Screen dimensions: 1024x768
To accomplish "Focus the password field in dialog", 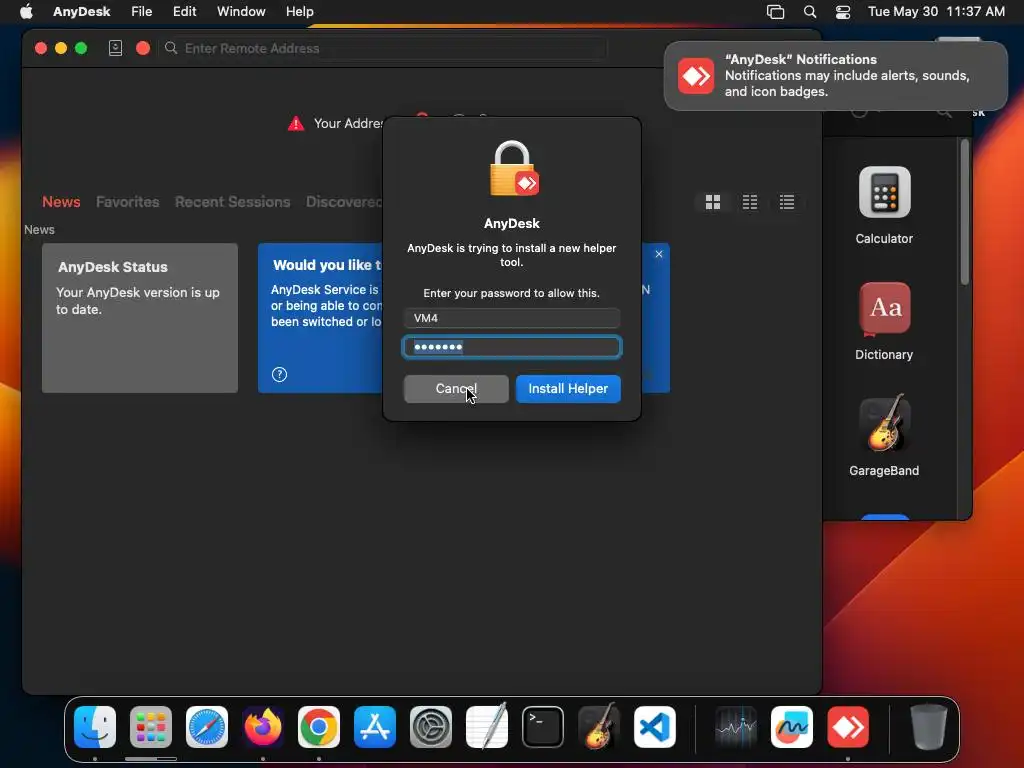I will pos(511,347).
